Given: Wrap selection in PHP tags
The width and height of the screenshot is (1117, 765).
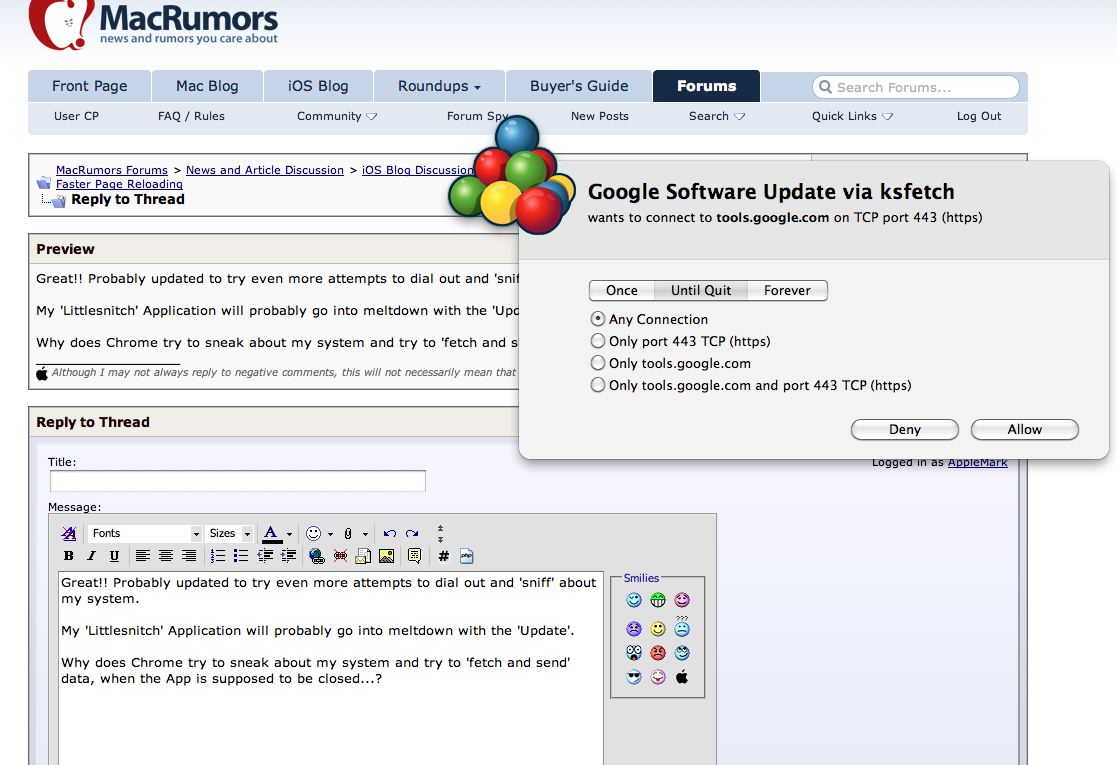Looking at the screenshot, I should pos(467,556).
